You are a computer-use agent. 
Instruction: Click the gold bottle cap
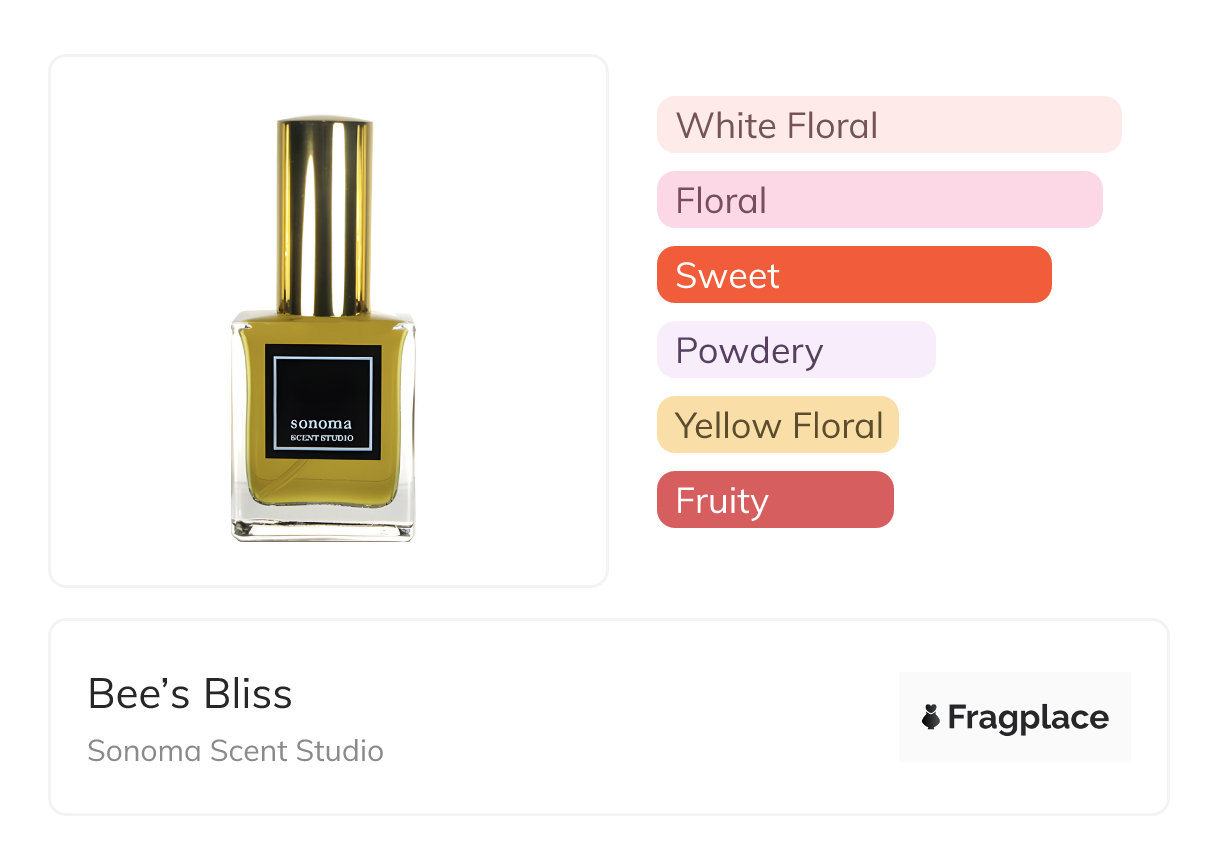coord(324,215)
